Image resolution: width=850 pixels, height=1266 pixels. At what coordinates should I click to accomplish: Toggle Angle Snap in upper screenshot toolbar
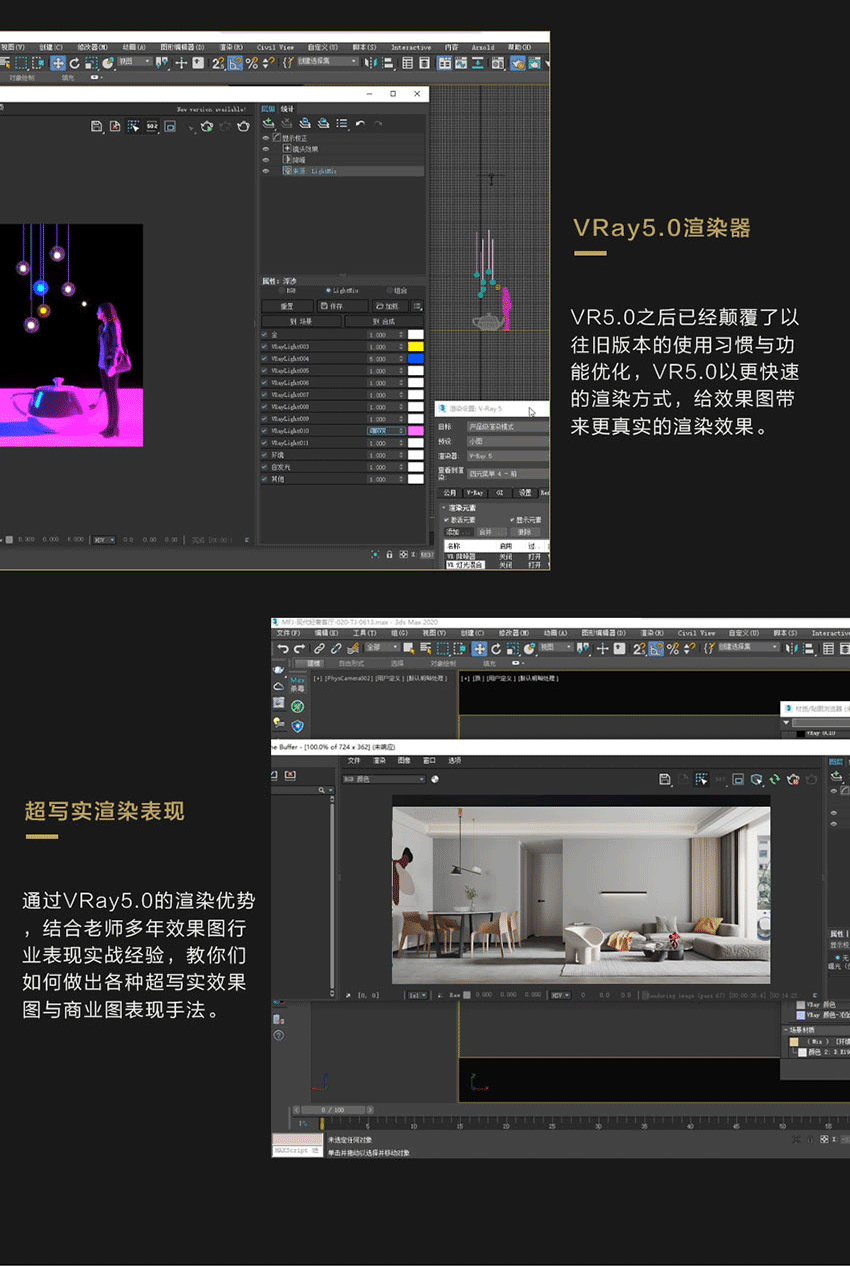point(235,63)
